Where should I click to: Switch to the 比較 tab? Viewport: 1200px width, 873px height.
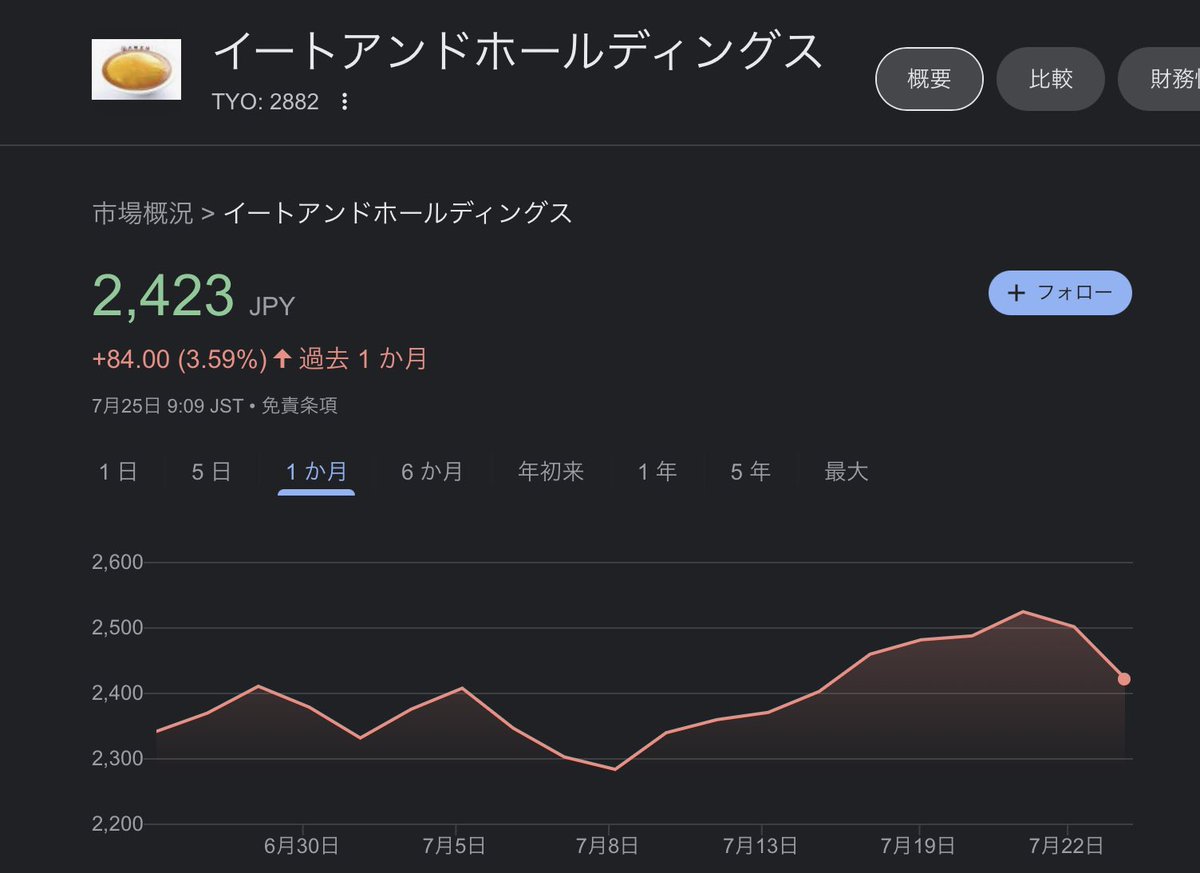tap(1051, 79)
